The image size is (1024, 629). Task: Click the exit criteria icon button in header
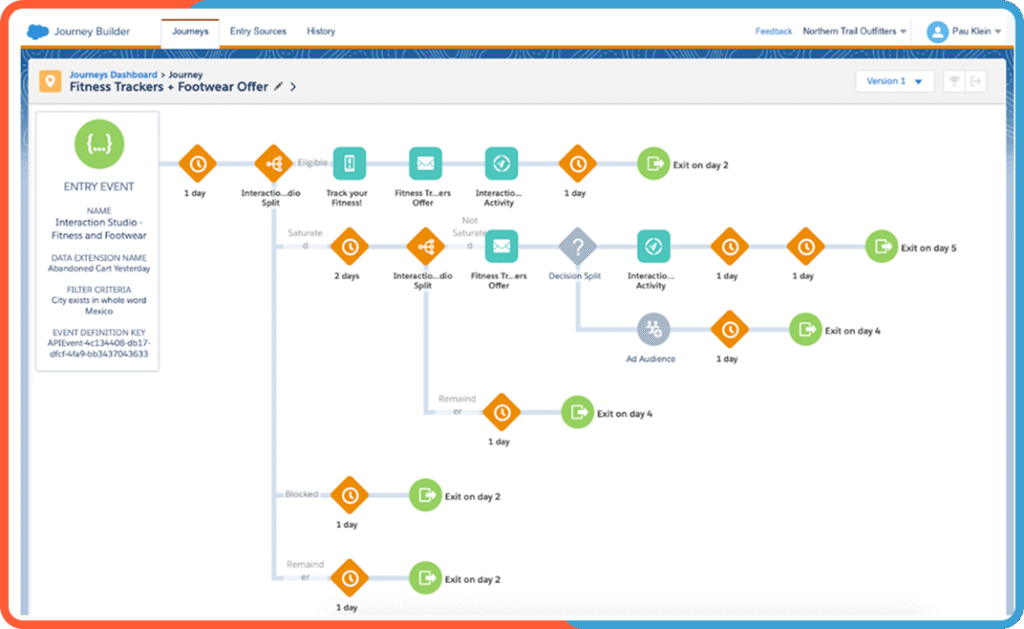(x=977, y=82)
